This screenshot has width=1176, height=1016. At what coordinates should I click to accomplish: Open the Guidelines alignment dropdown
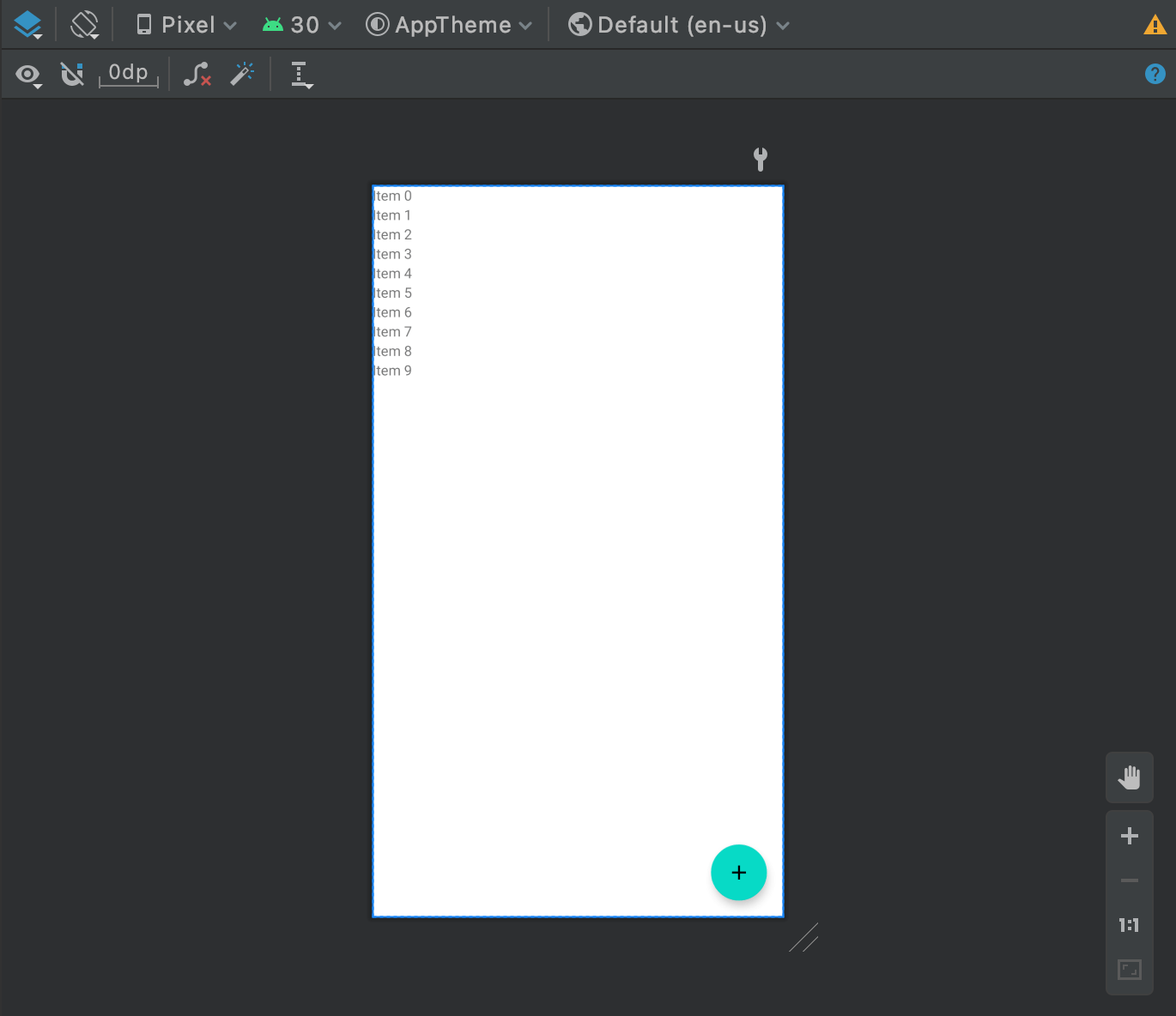coord(301,75)
